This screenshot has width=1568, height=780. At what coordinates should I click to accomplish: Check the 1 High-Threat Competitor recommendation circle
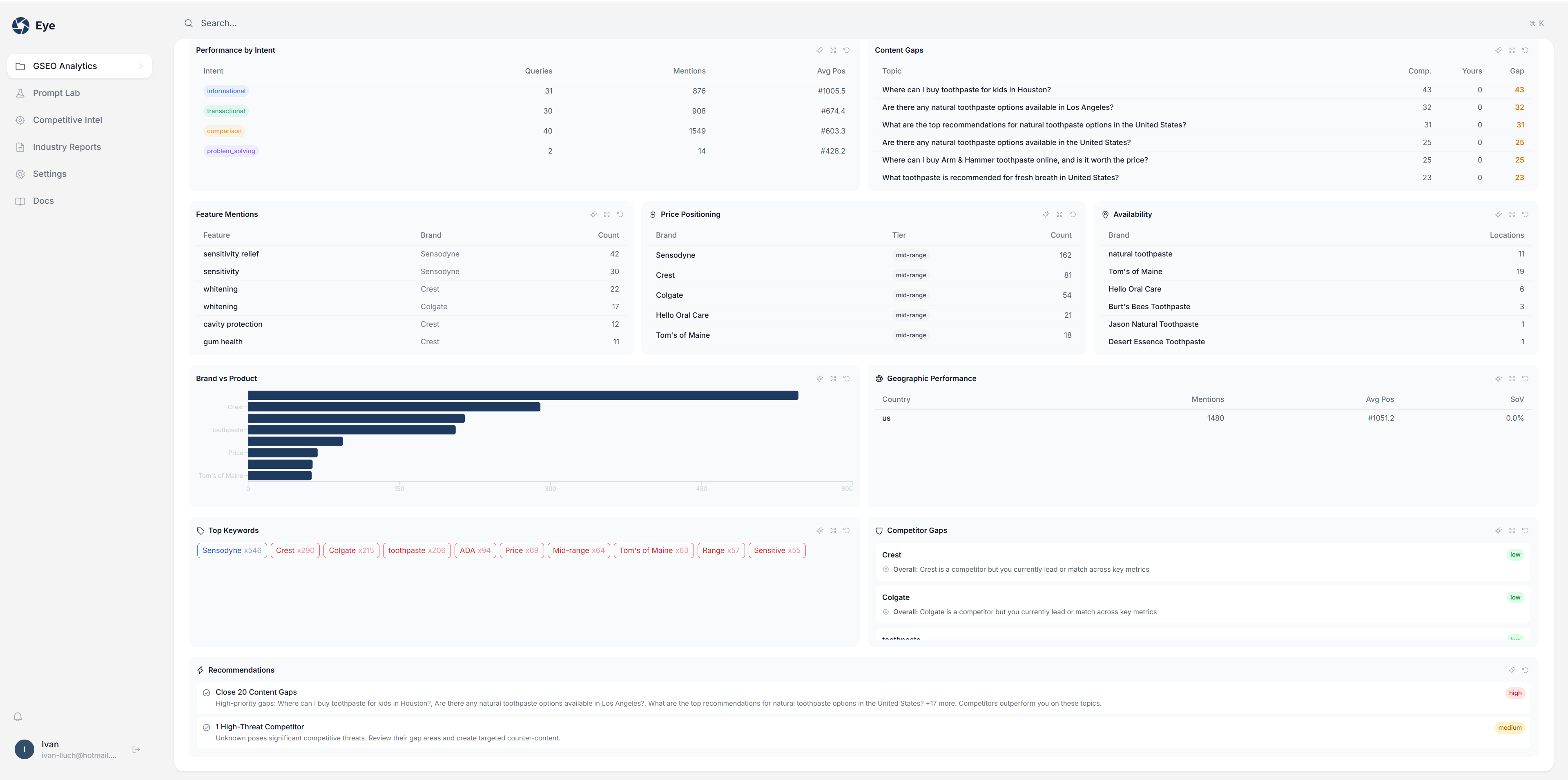[x=206, y=728]
